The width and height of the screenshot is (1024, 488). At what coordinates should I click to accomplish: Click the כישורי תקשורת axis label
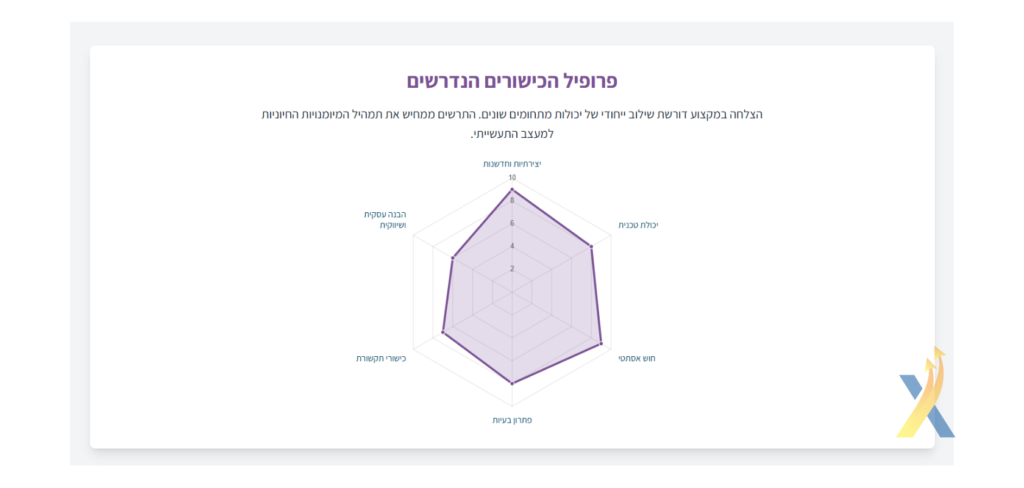pos(381,358)
